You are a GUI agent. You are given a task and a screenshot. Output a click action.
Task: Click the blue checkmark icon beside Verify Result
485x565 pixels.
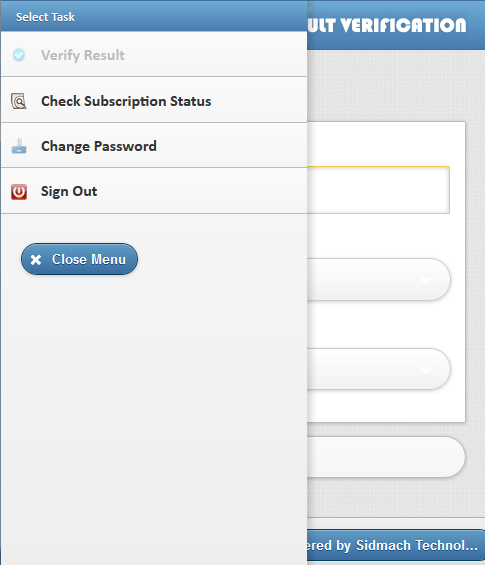pos(19,55)
